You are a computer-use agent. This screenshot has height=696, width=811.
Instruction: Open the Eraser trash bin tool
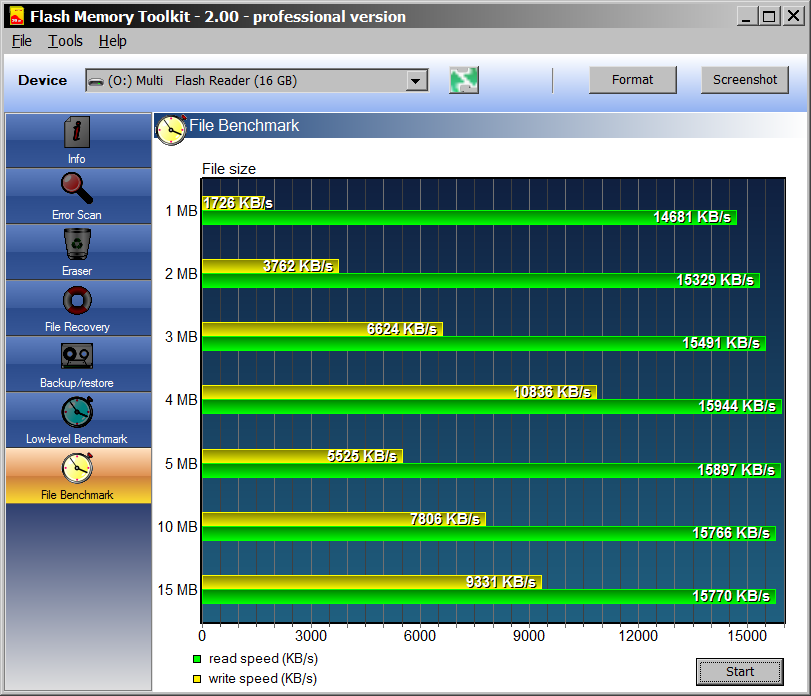(77, 245)
